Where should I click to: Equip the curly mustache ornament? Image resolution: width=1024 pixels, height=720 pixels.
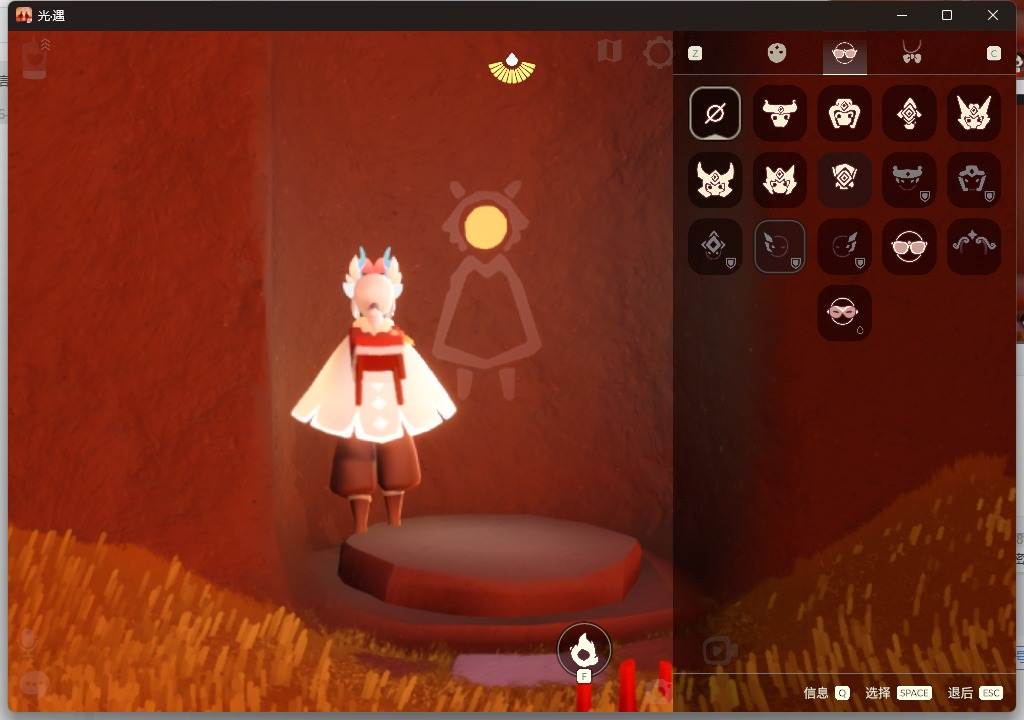pyautogui.click(x=974, y=246)
